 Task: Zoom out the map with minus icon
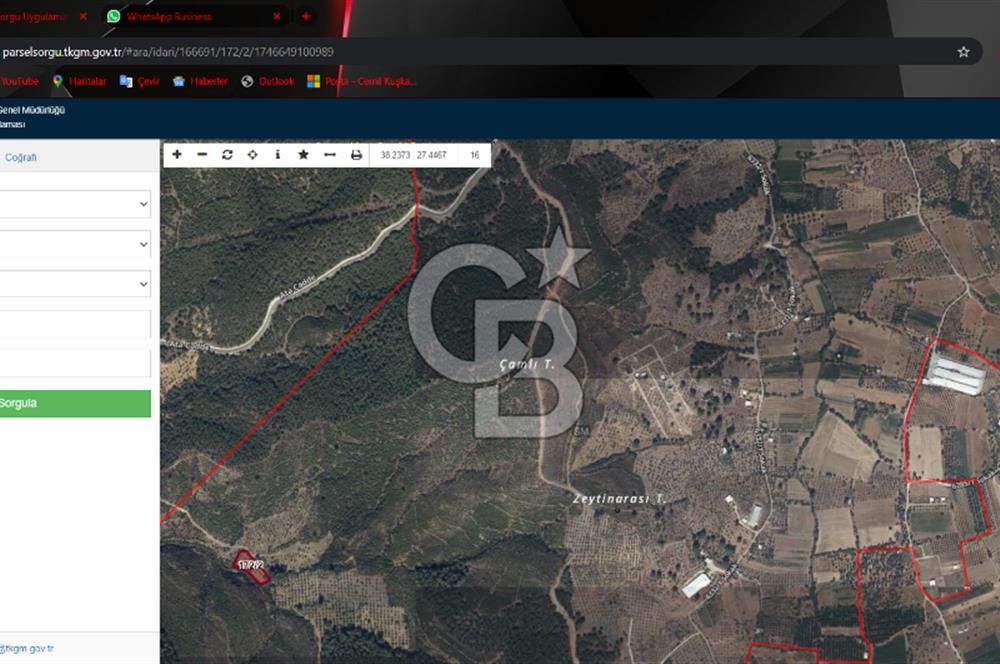[202, 154]
